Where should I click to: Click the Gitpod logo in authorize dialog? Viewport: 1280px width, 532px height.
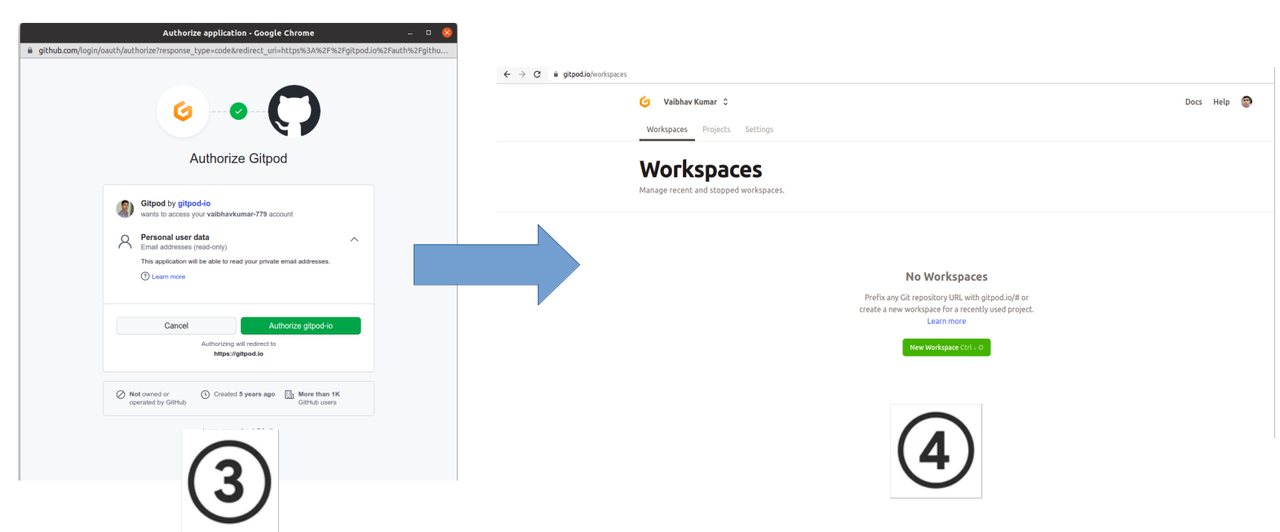click(183, 111)
